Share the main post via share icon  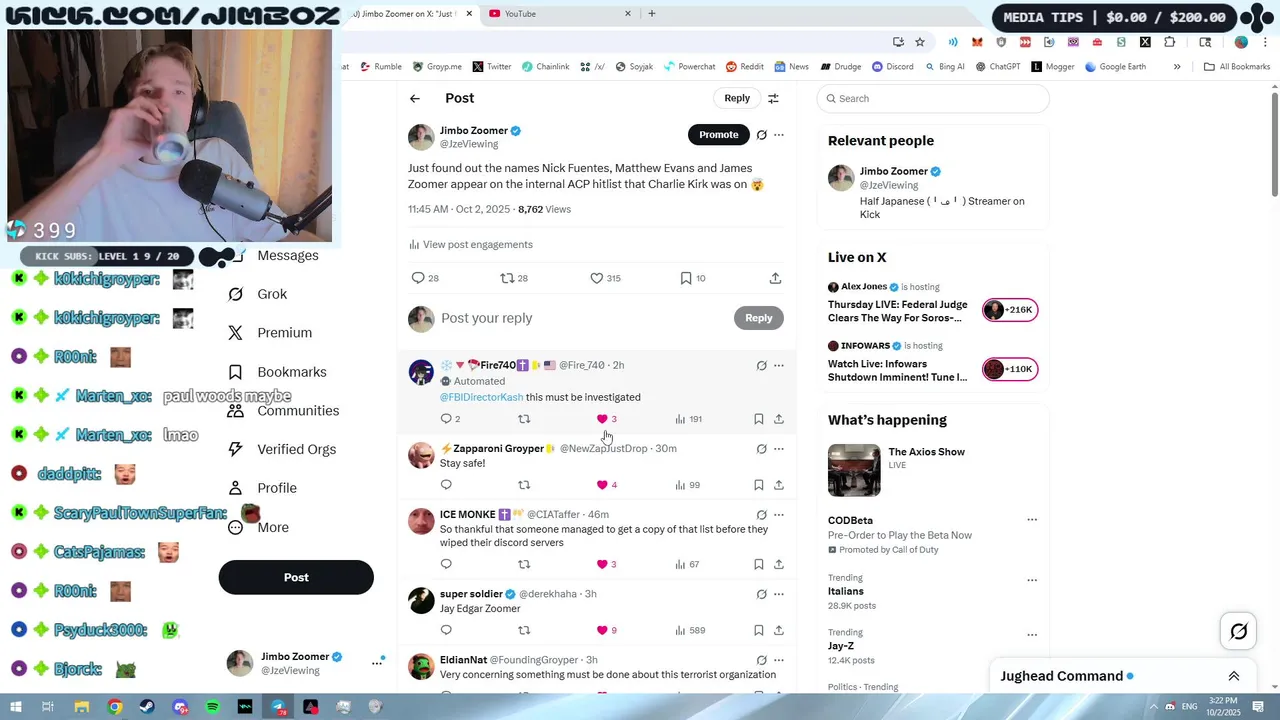pyautogui.click(x=775, y=278)
